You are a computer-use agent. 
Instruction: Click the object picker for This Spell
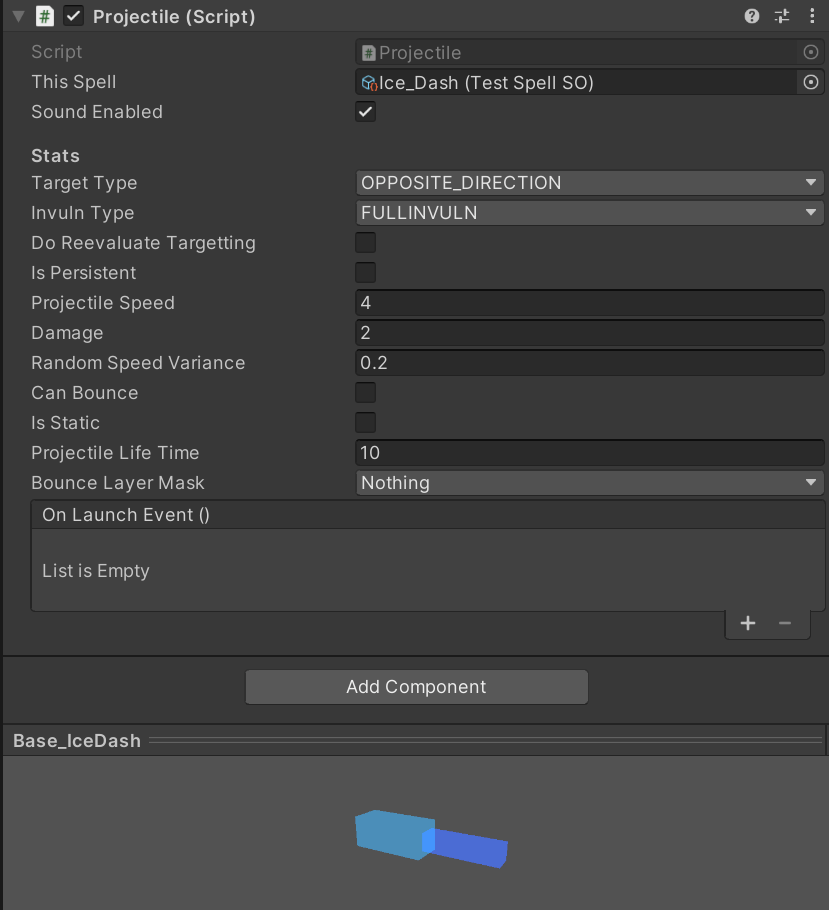coord(811,82)
